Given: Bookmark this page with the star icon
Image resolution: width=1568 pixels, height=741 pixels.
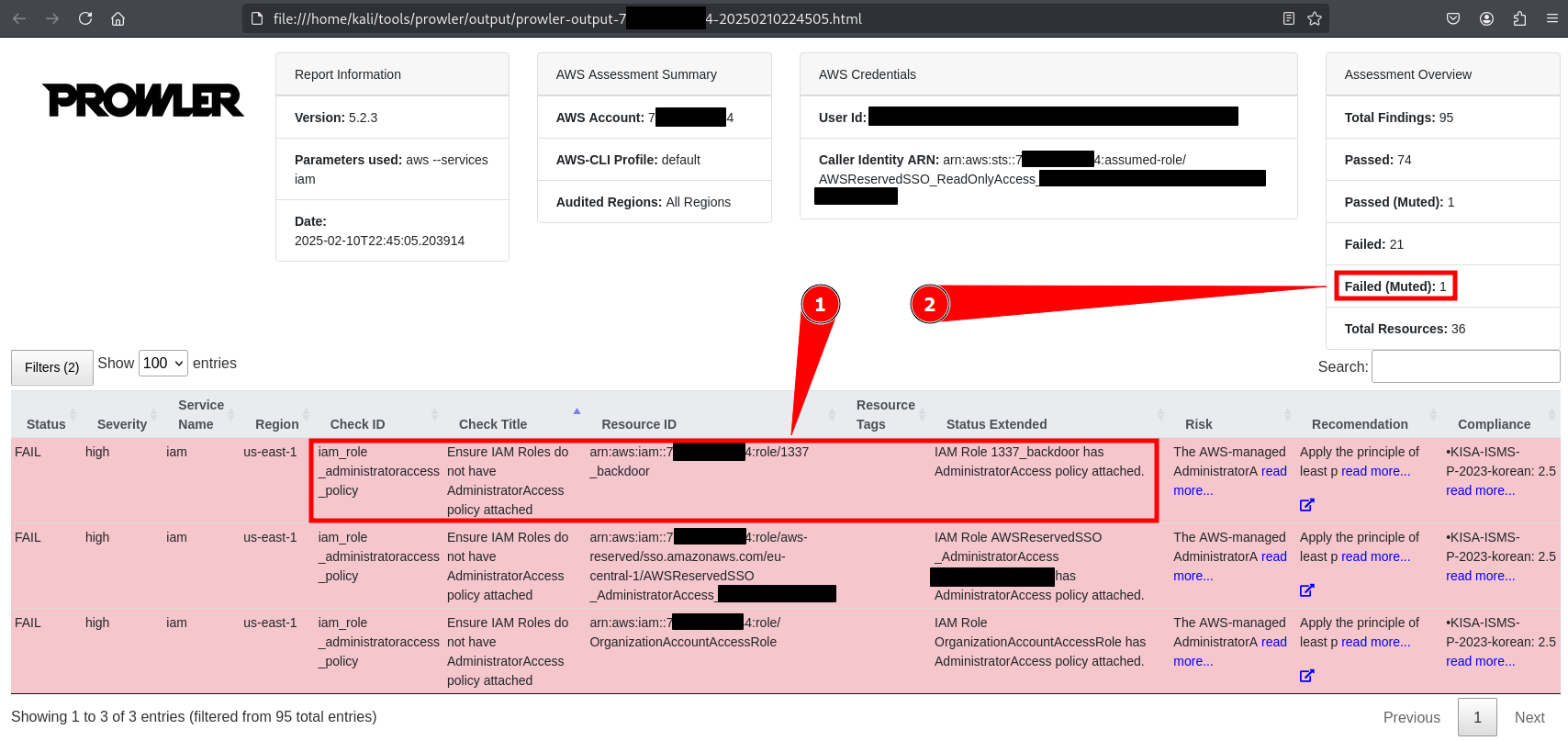Looking at the screenshot, I should pyautogui.click(x=1315, y=18).
